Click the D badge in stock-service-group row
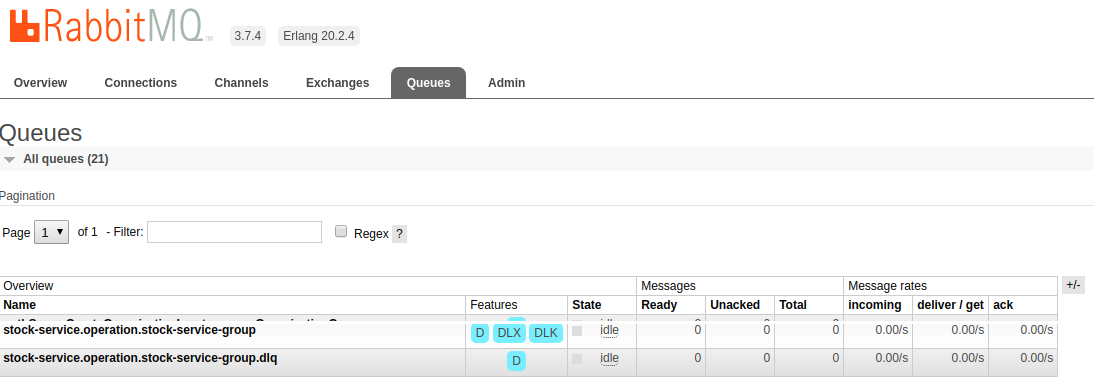 pos(479,333)
